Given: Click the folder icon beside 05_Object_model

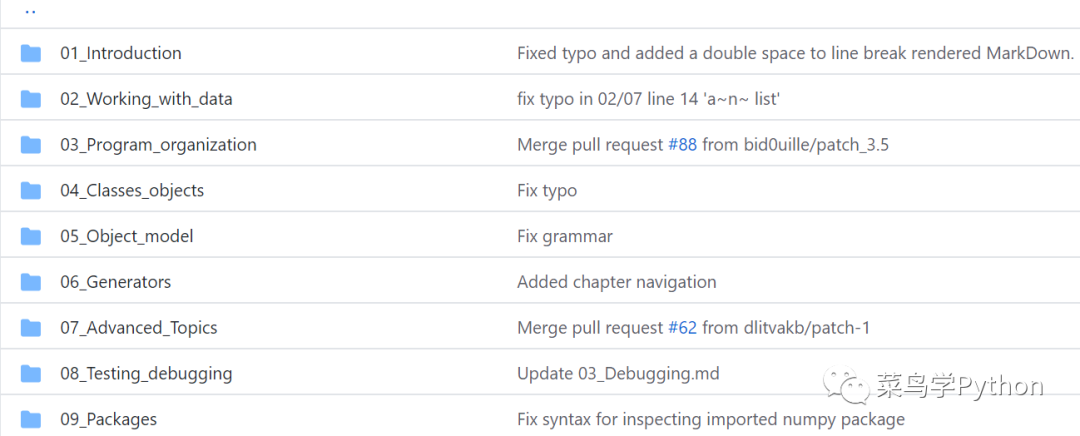Looking at the screenshot, I should tap(31, 236).
